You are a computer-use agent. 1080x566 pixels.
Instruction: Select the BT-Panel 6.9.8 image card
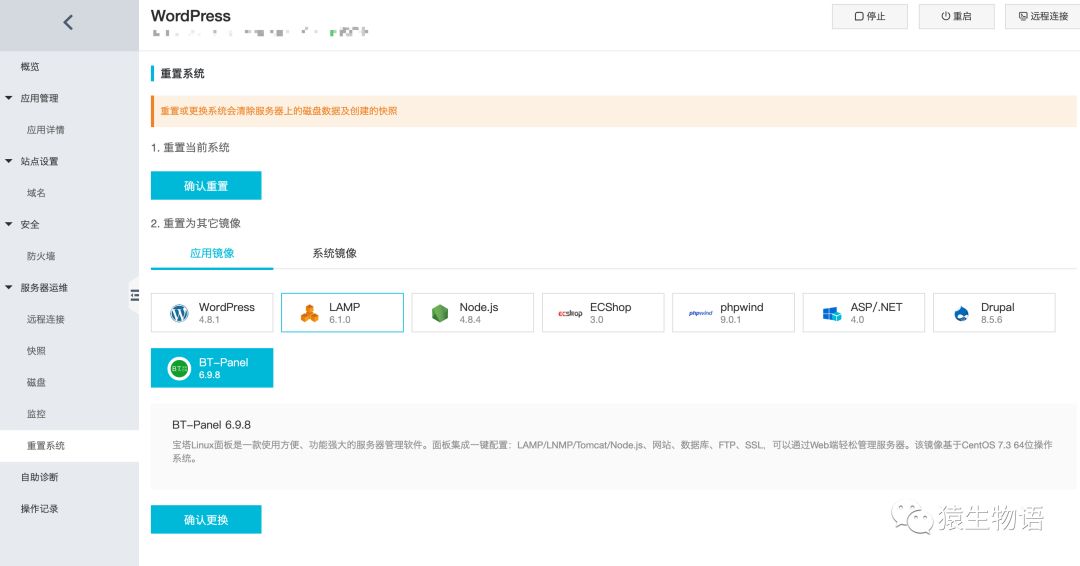212,368
